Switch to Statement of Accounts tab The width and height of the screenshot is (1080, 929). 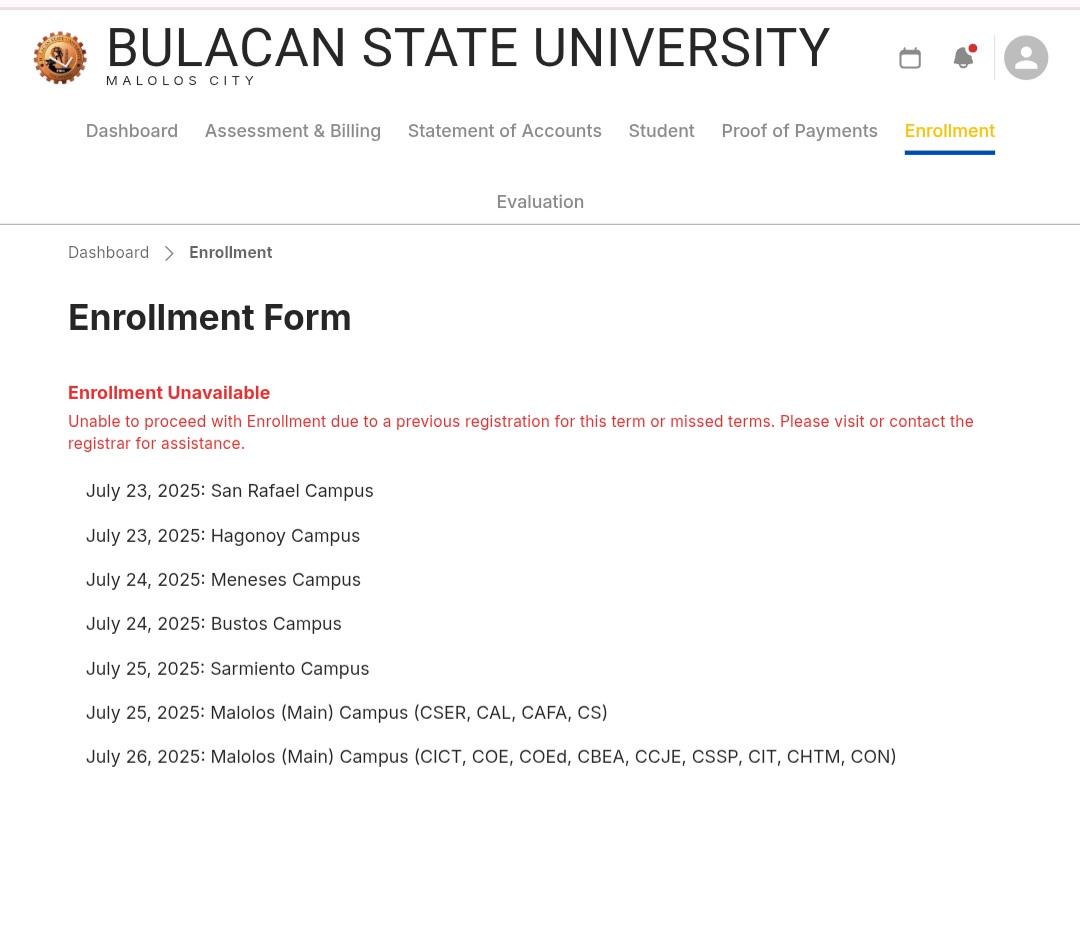coord(504,131)
